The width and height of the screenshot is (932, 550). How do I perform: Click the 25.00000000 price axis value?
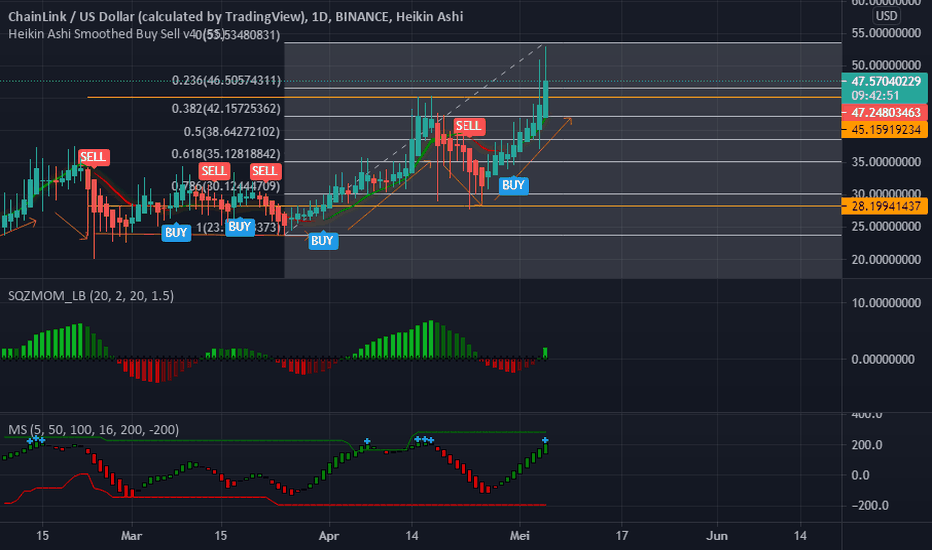point(886,227)
